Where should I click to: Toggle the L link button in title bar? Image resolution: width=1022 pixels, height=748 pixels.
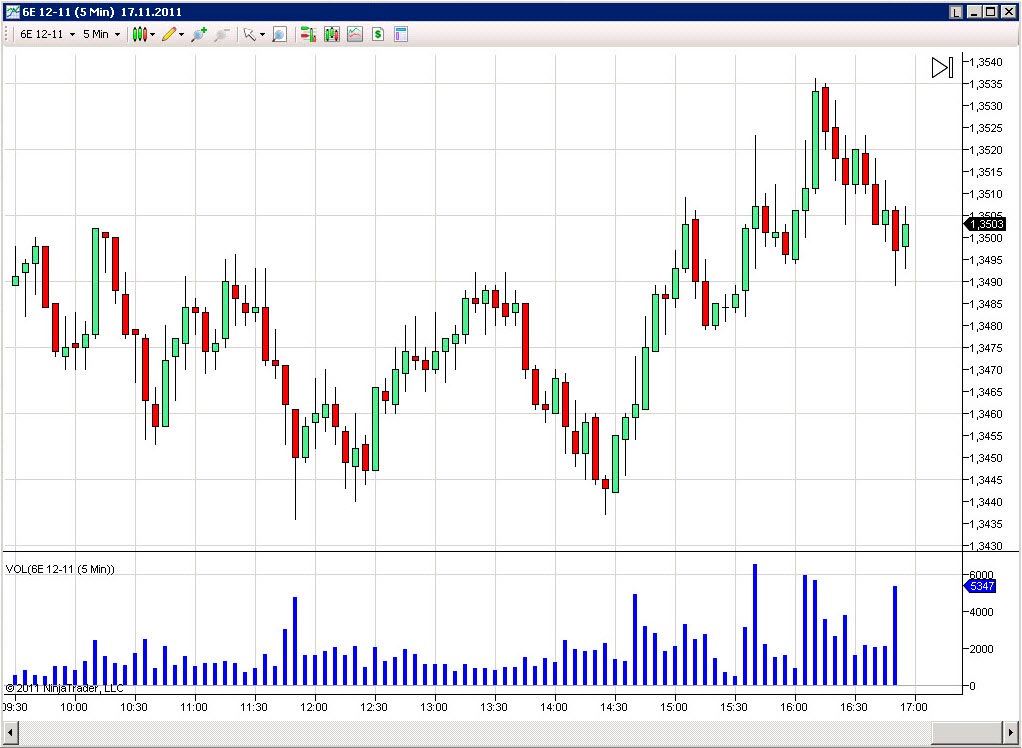pos(956,12)
